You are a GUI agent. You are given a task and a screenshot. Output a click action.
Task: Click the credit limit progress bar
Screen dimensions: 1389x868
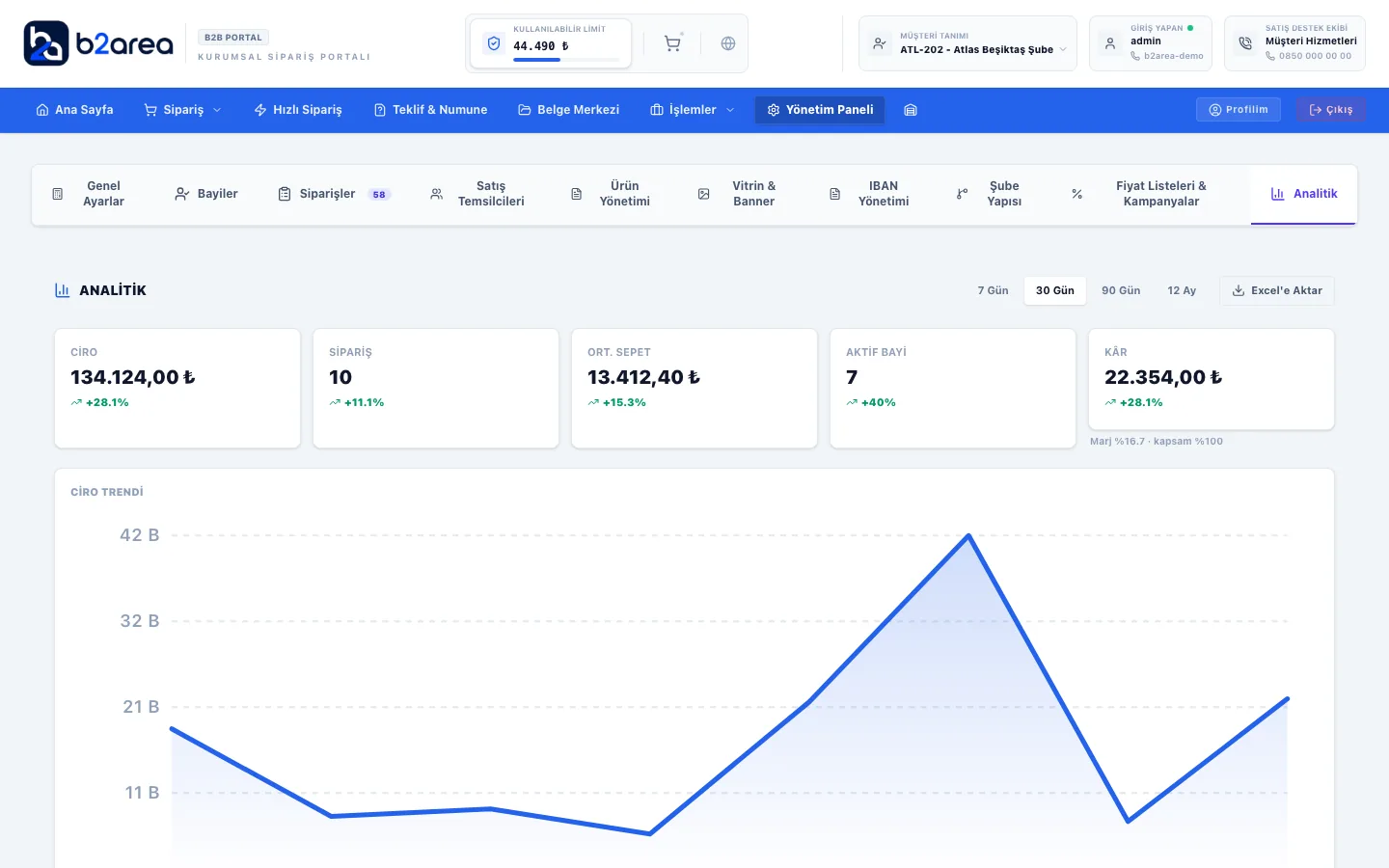pos(566,60)
